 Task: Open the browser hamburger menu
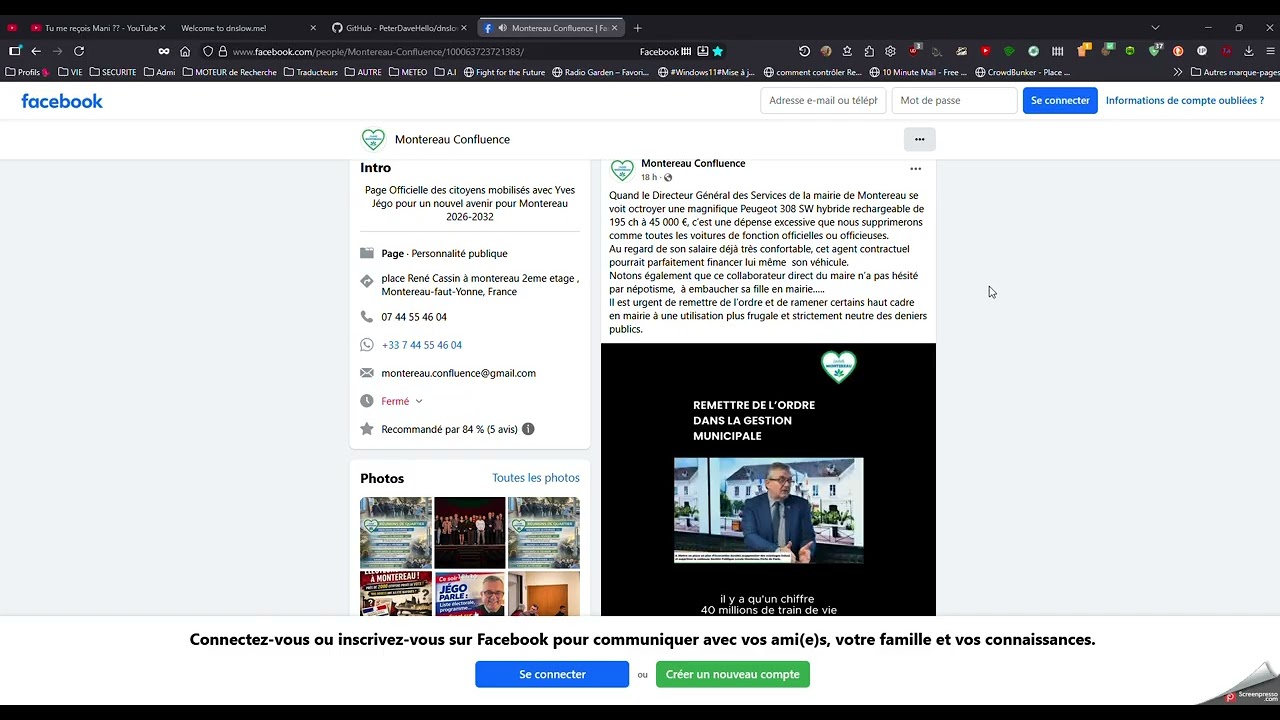click(1270, 51)
